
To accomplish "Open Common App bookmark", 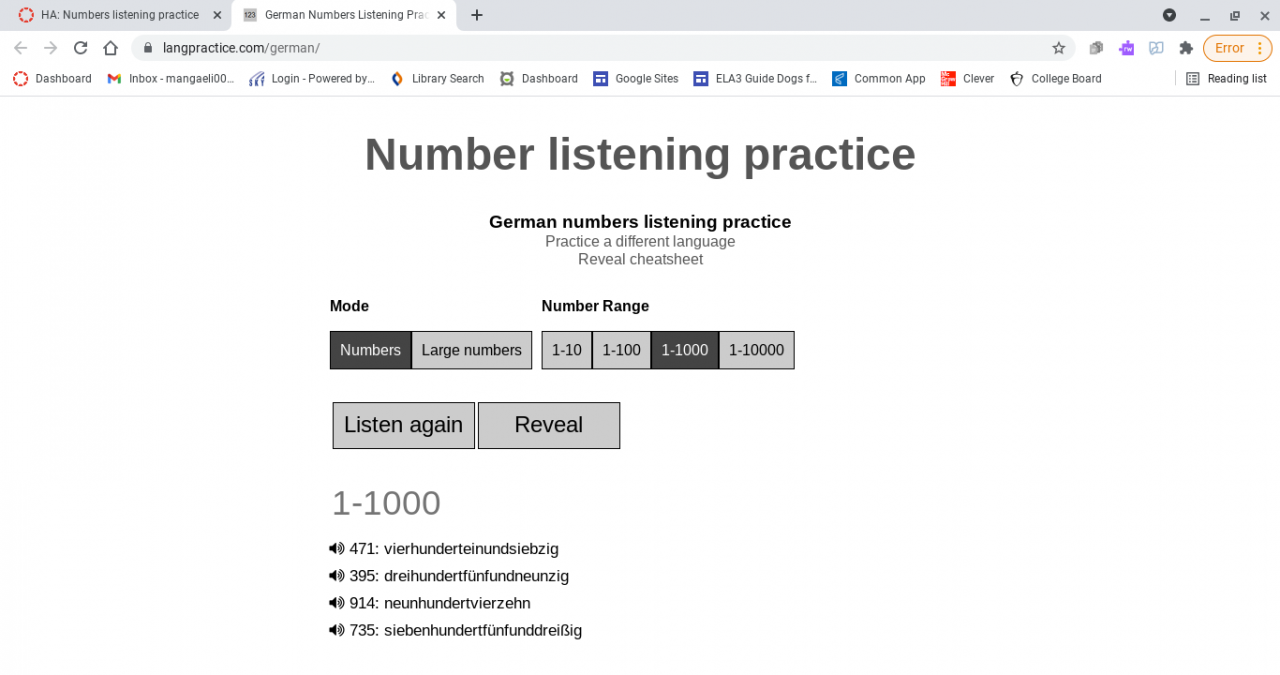I will [879, 78].
